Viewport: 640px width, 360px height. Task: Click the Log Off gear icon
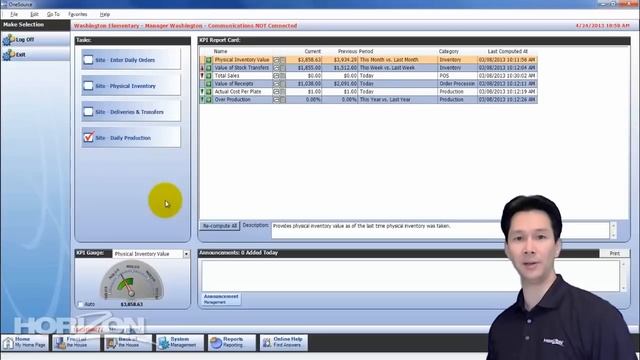click(8, 40)
